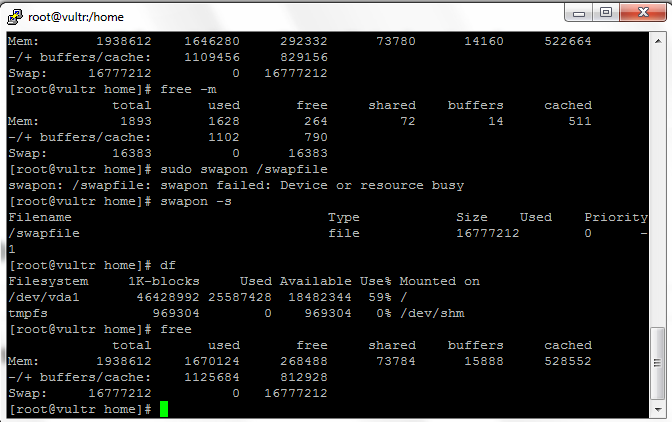Click 'Device or resource busy' error text

click(x=372, y=186)
